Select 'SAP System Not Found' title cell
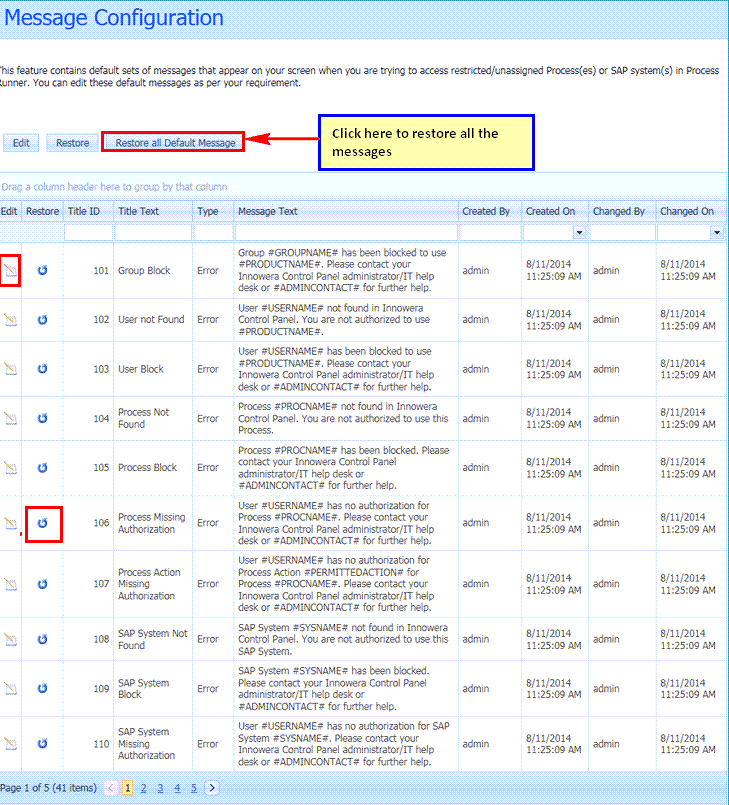Viewport: 729px width, 805px height. coord(153,639)
